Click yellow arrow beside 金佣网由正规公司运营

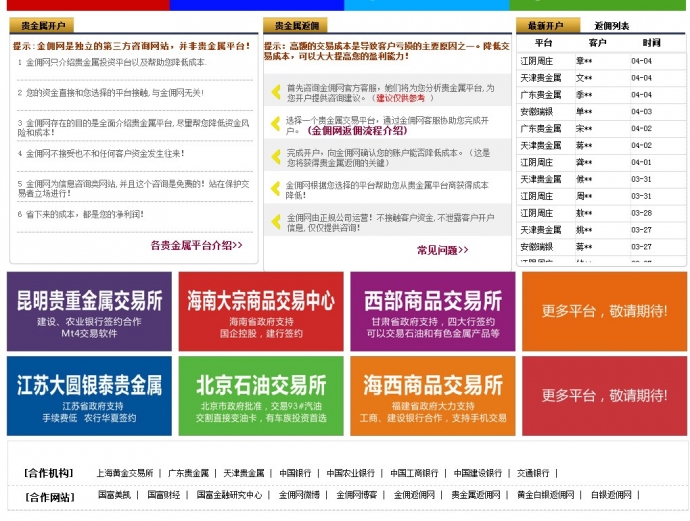[x=276, y=221]
